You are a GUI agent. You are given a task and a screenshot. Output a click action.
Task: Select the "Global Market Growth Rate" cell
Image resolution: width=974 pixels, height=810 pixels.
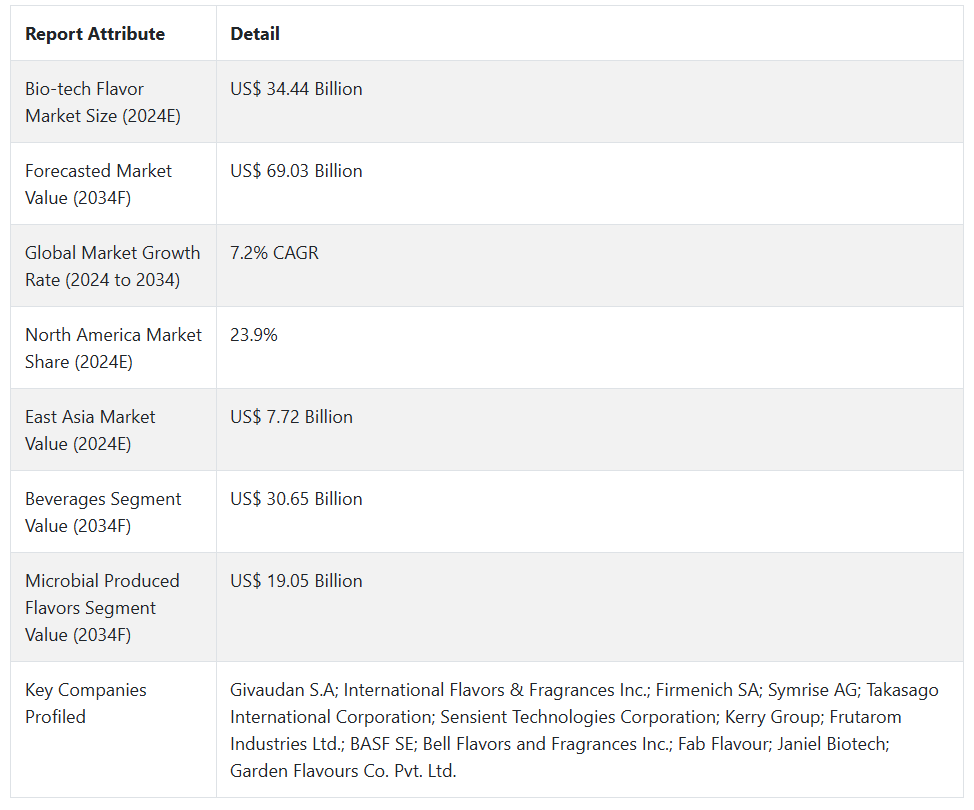click(x=112, y=266)
